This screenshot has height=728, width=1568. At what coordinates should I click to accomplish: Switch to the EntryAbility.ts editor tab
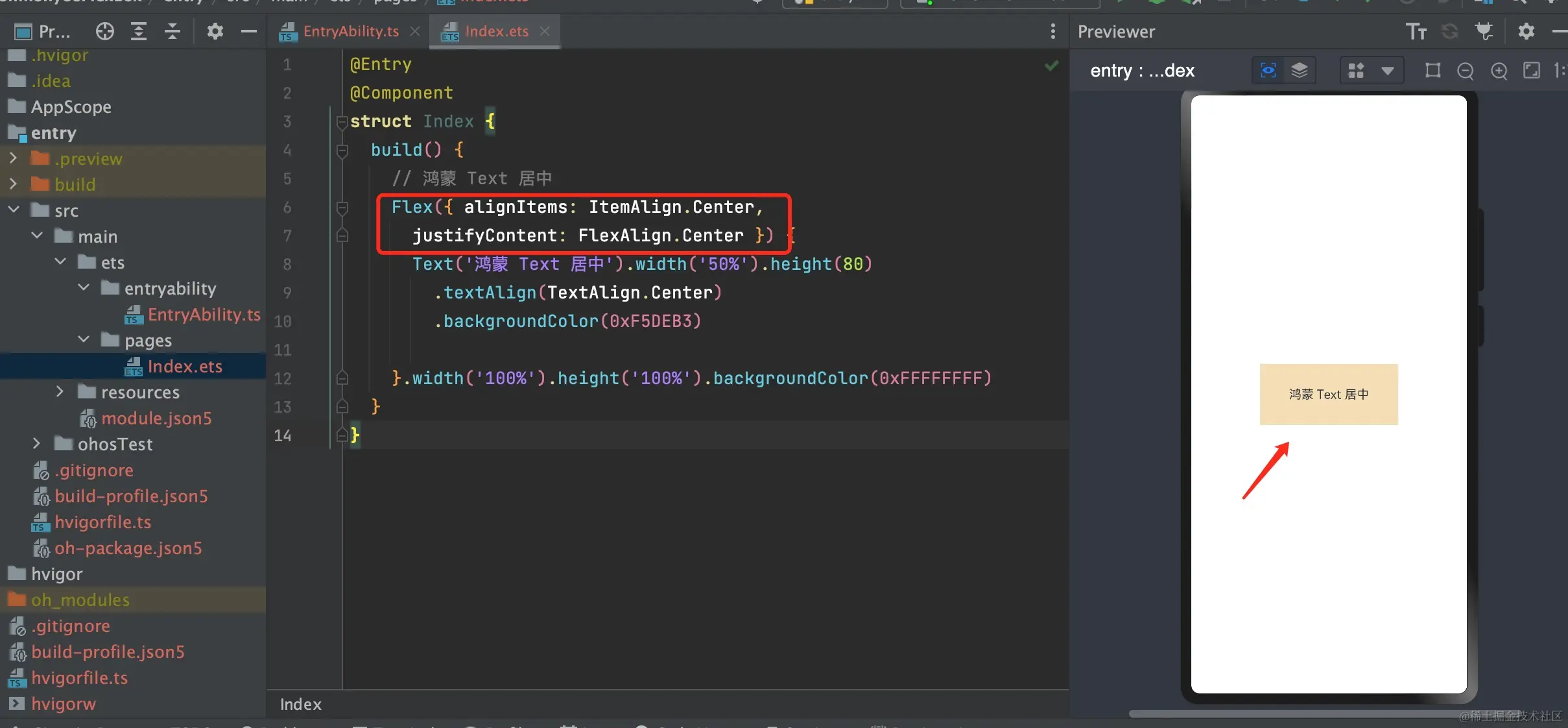point(350,31)
